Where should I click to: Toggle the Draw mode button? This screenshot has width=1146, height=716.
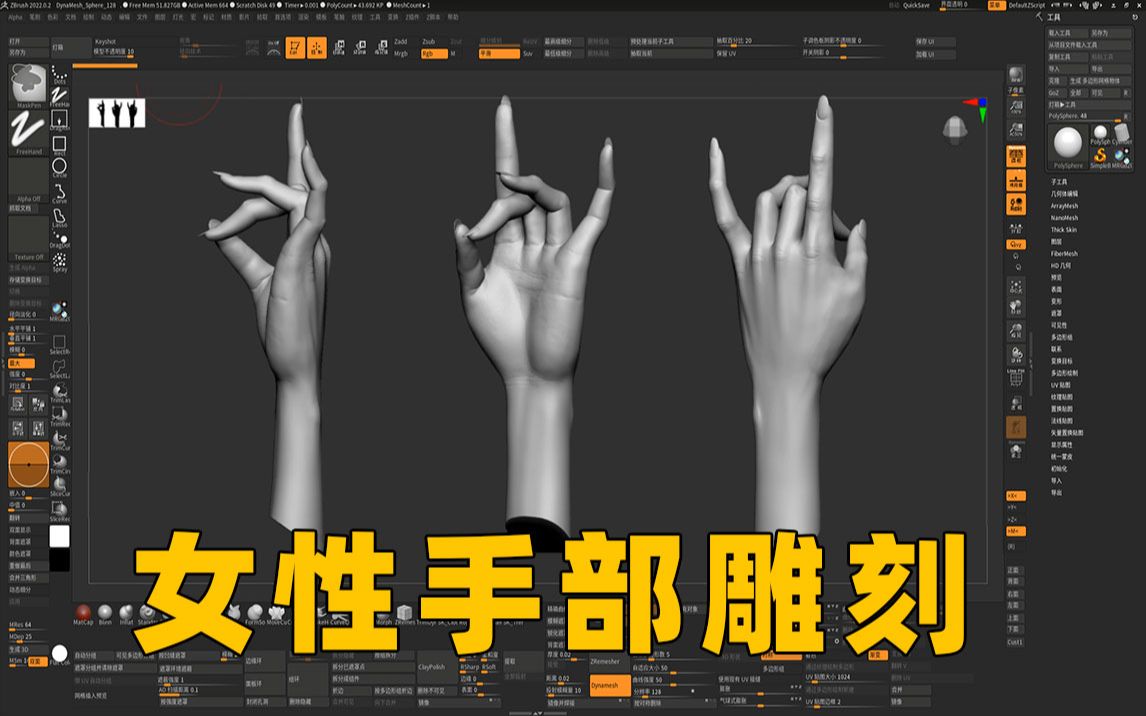316,47
